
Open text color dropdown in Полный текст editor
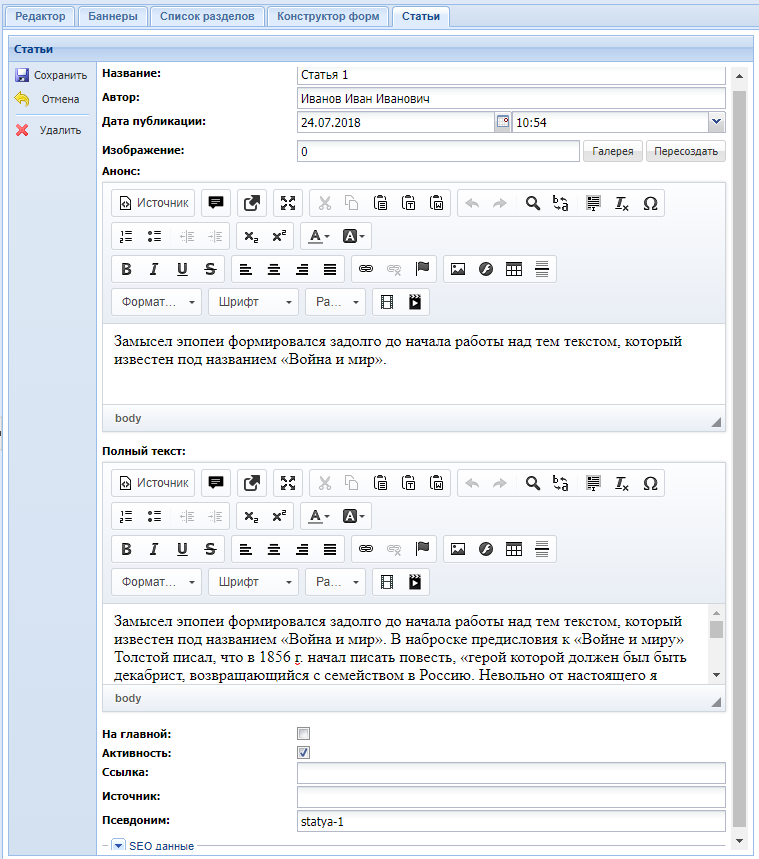318,516
